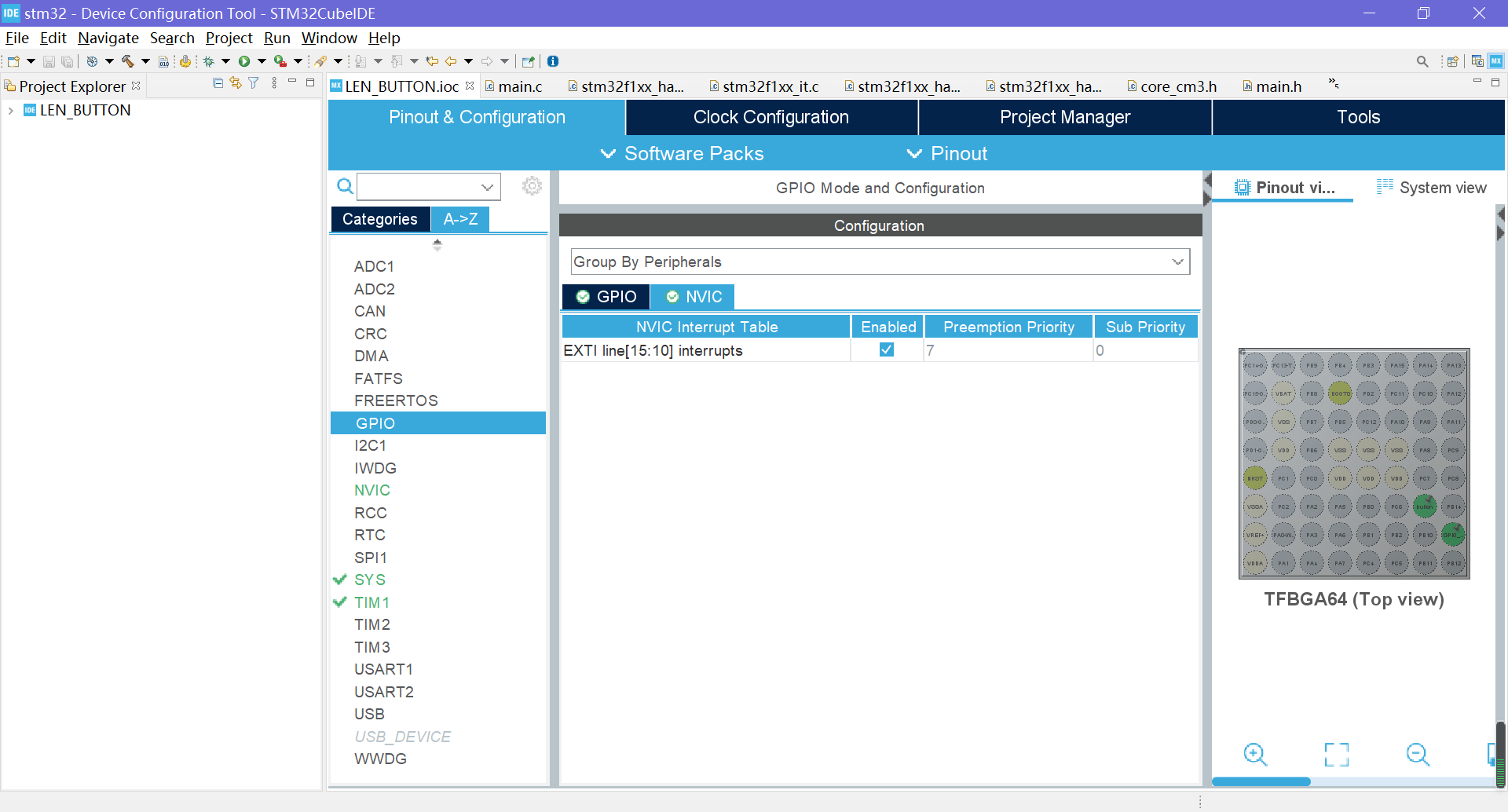Open the Project menu
This screenshot has height=812, width=1508.
pyautogui.click(x=229, y=38)
